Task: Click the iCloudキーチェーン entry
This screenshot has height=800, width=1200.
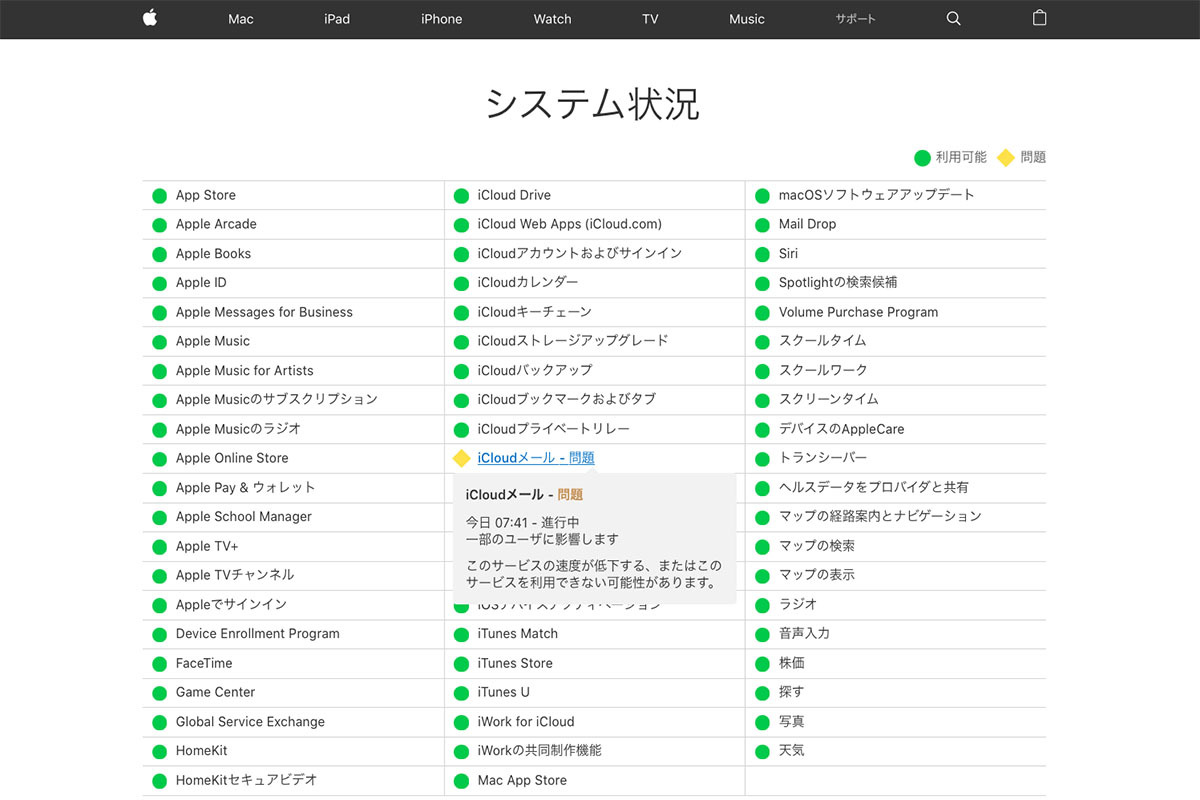Action: [x=535, y=312]
